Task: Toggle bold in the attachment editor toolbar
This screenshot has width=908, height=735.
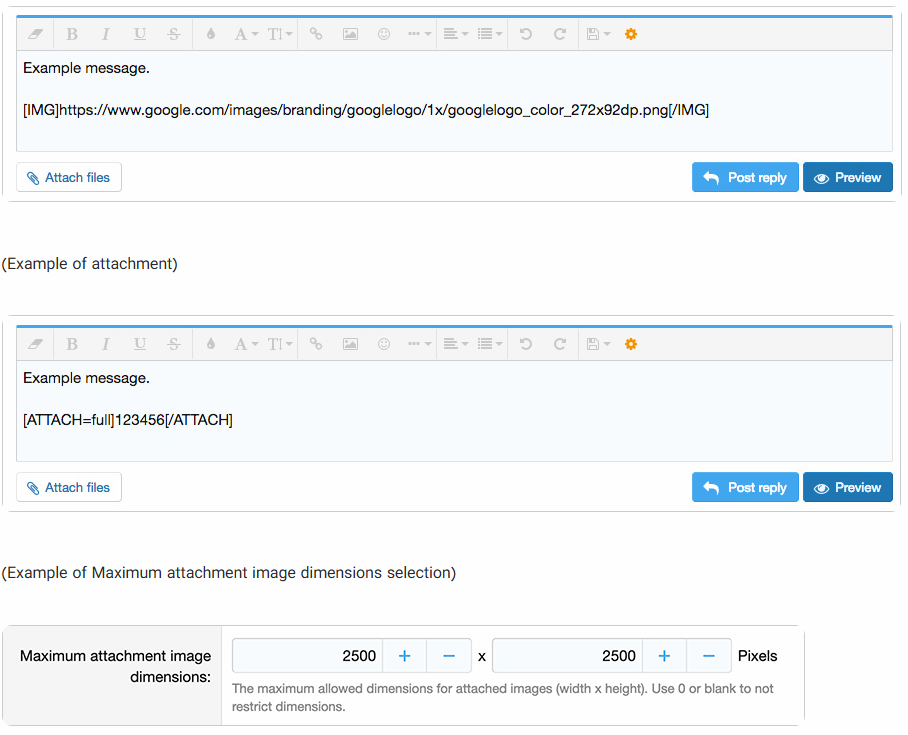Action: coord(72,344)
